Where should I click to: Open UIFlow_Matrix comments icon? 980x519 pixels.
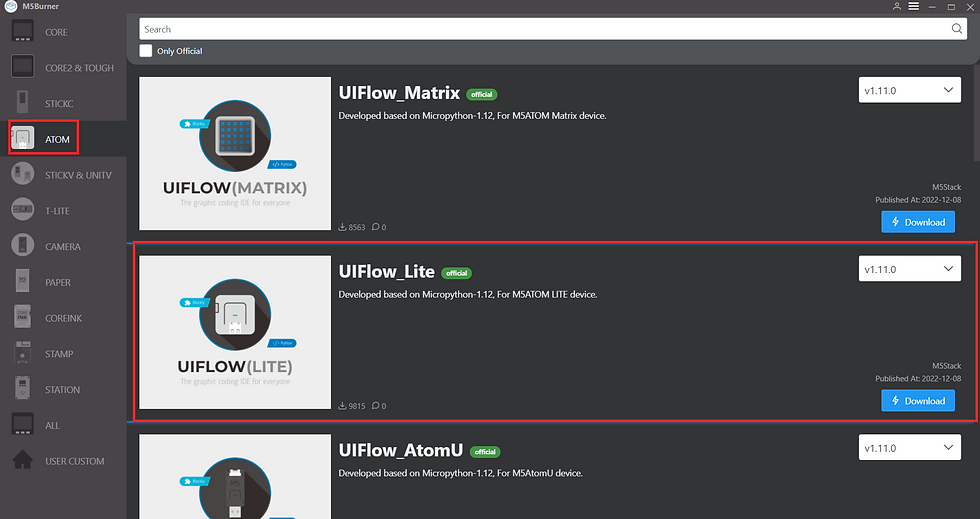pyautogui.click(x=375, y=227)
